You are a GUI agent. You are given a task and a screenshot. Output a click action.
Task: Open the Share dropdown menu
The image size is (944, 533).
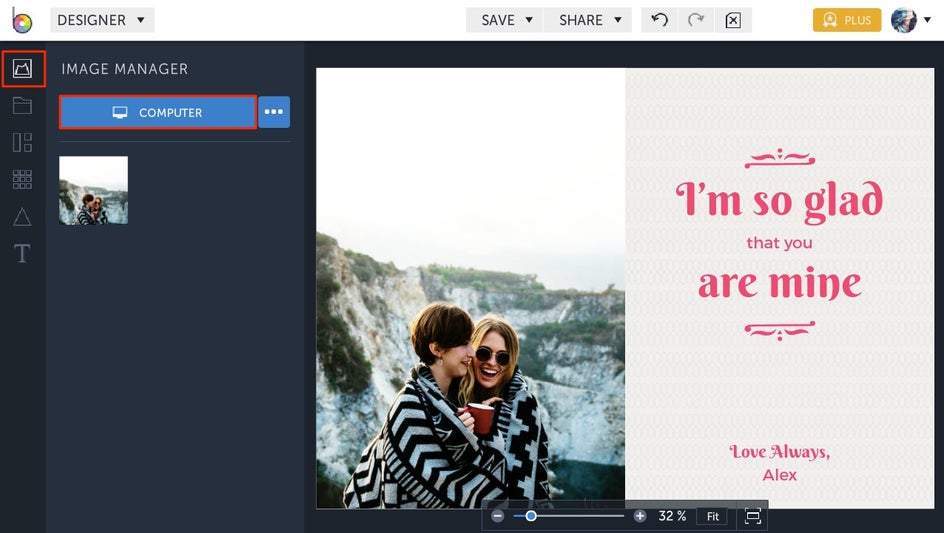588,20
